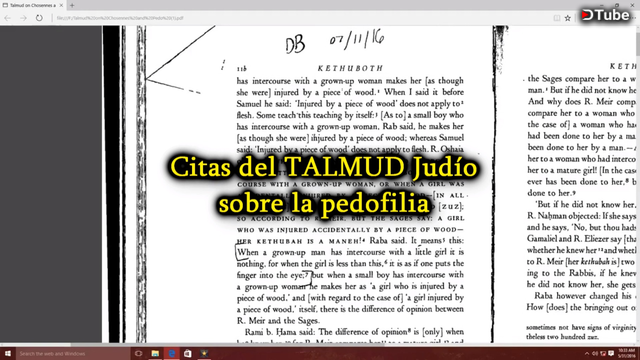Open the volume icon in system tray
The height and width of the screenshot is (360, 640).
click(595, 353)
